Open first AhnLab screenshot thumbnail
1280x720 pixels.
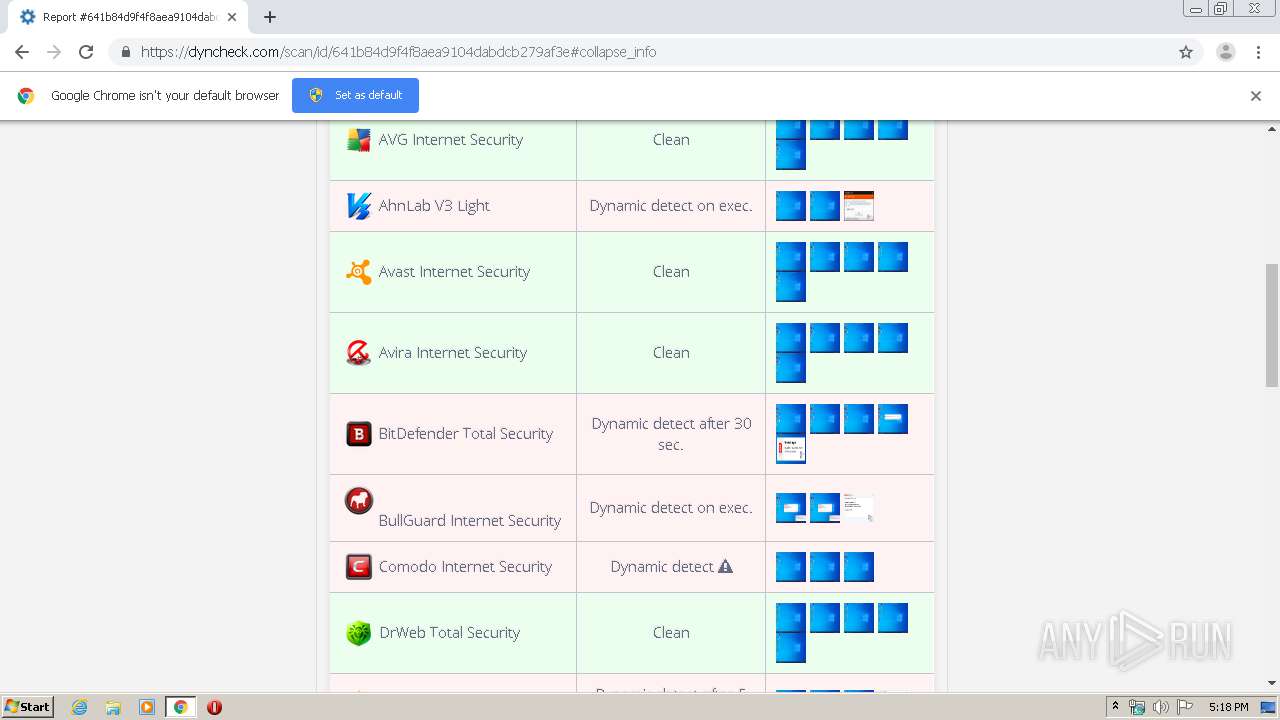(791, 206)
